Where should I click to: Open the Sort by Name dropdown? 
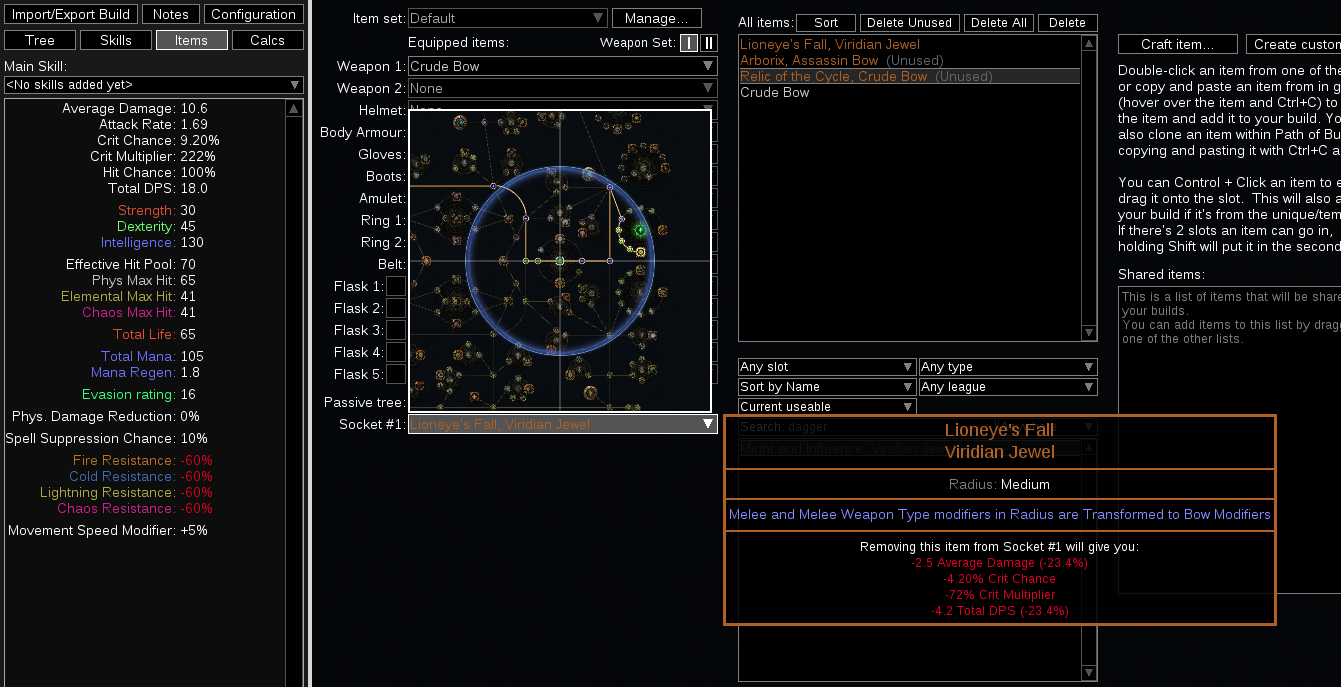coord(827,387)
